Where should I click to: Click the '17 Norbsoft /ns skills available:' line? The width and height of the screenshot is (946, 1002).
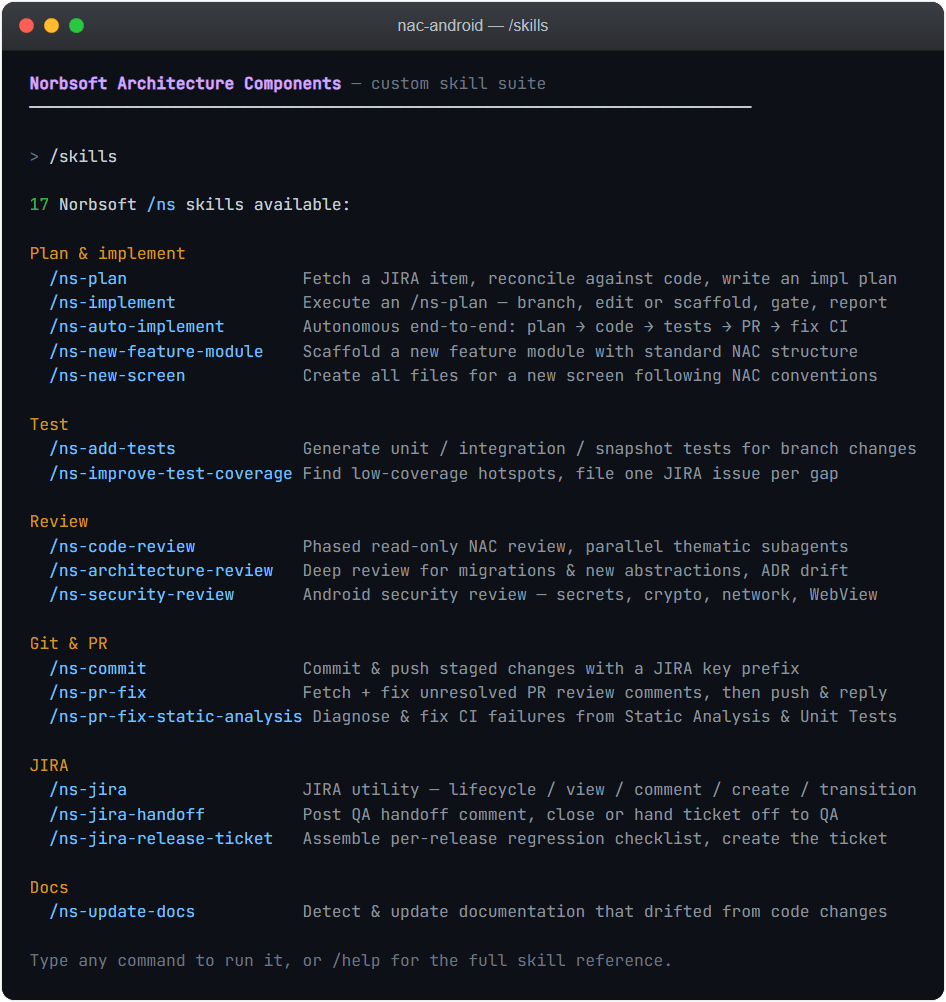[x=190, y=204]
